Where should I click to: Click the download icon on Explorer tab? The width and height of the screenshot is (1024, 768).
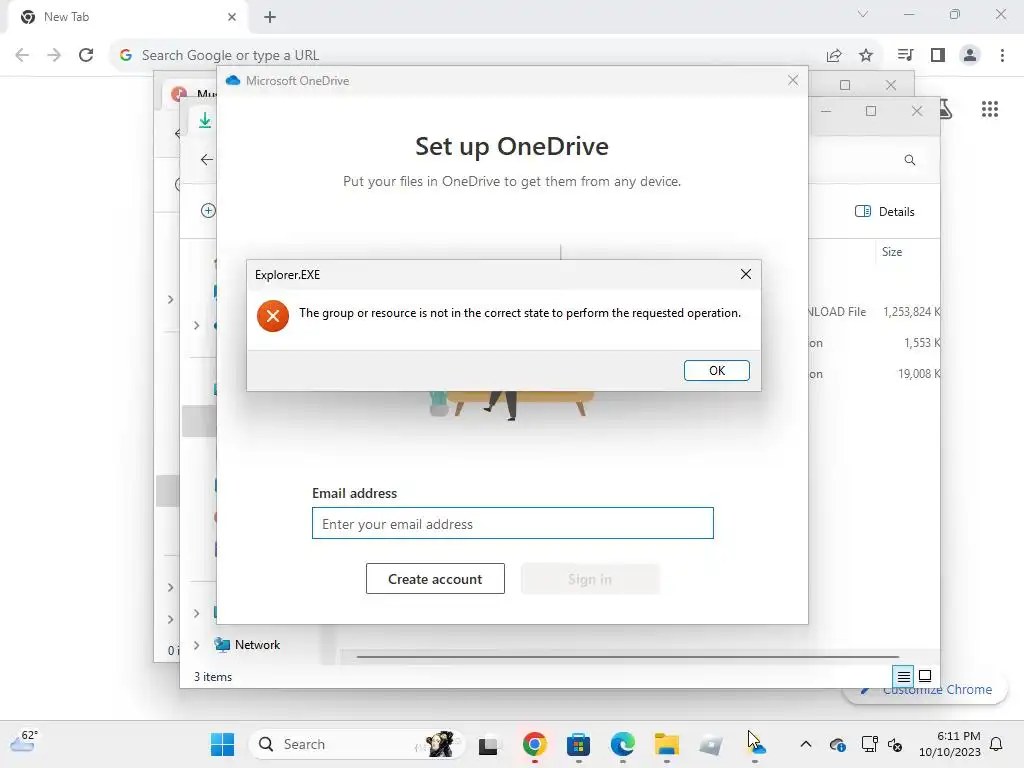[205, 120]
